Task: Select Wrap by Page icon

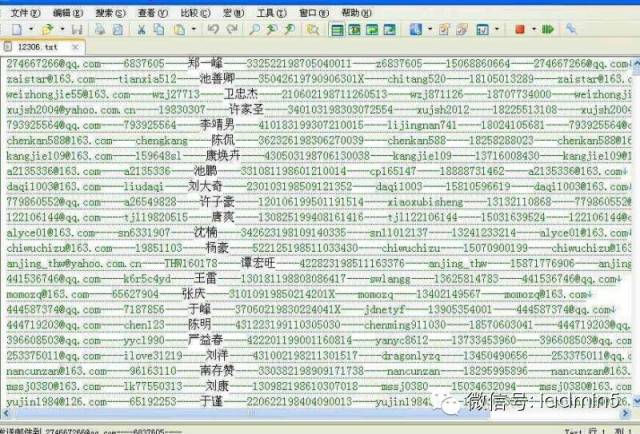Action: tap(389, 30)
